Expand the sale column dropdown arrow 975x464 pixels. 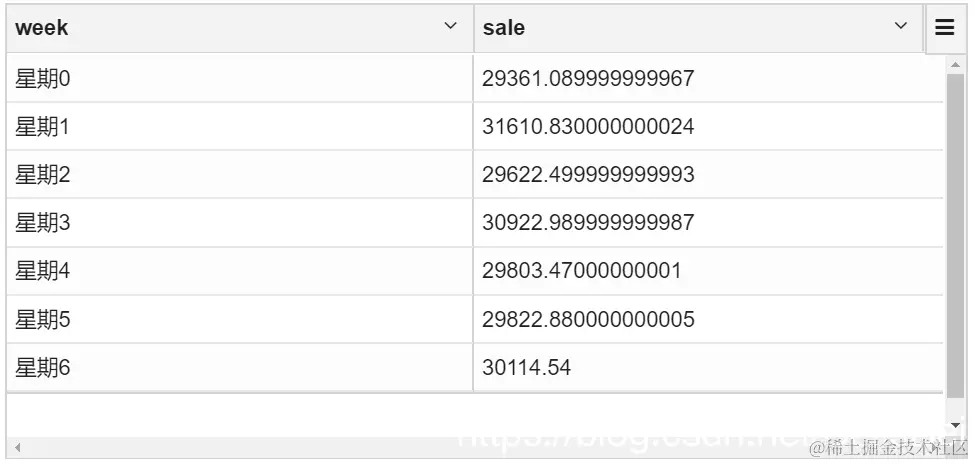[901, 27]
